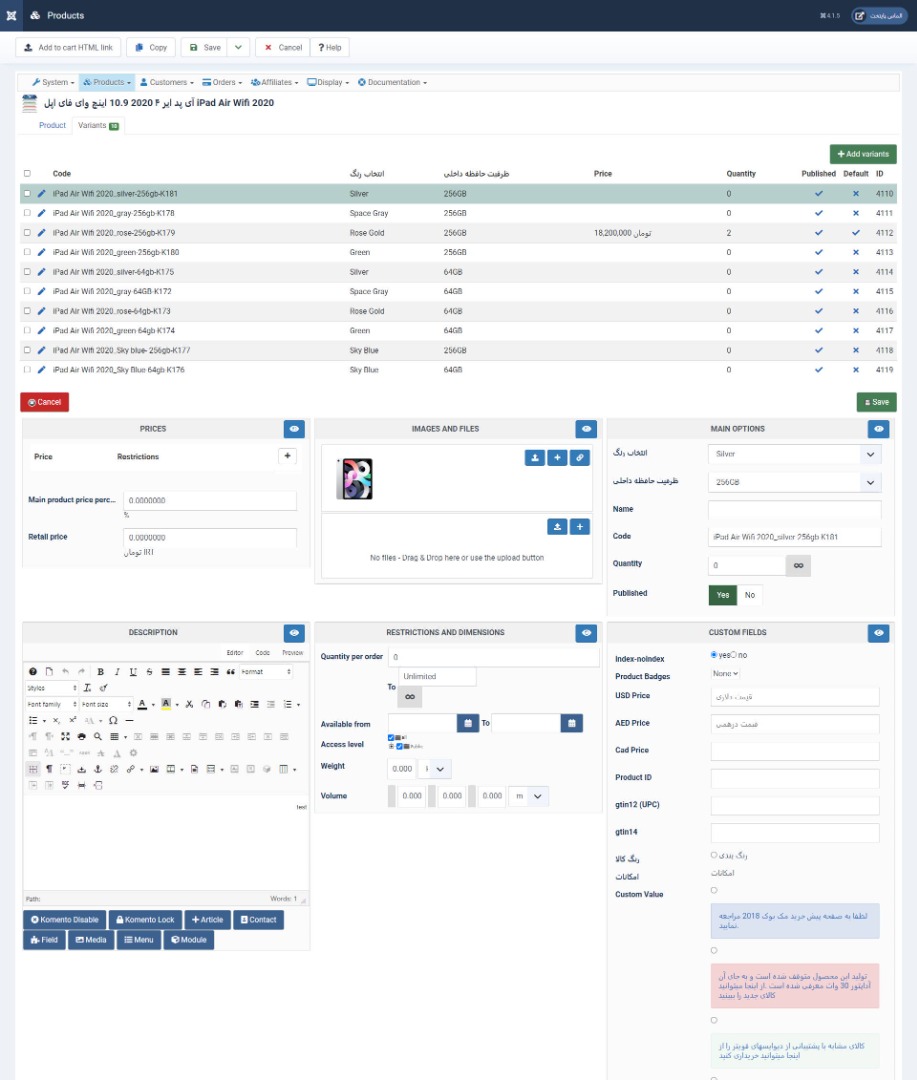
Task: Open Font family dropdown
Action: 52,704
